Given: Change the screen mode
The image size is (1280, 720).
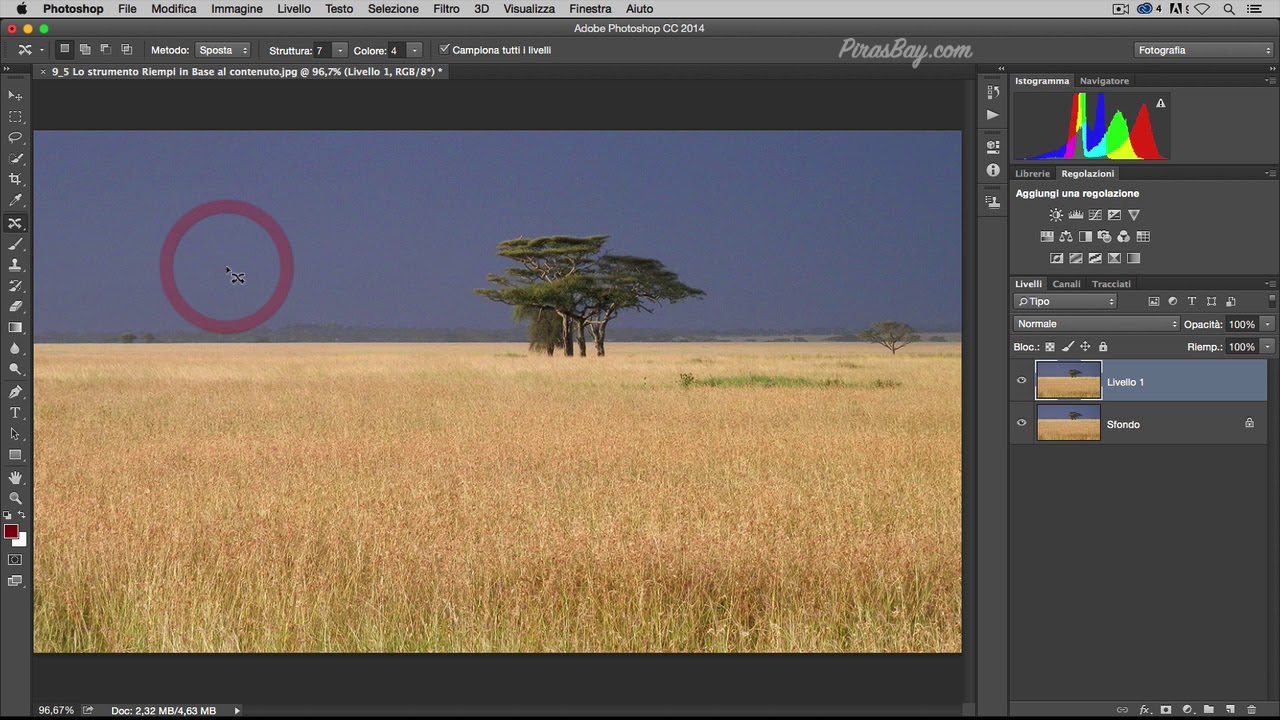Looking at the screenshot, I should 15,581.
